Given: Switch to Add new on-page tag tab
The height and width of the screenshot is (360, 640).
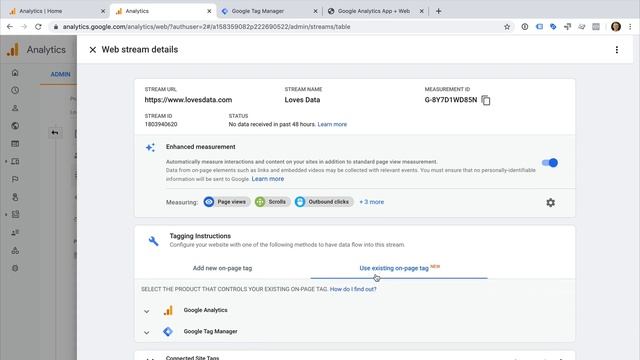Looking at the screenshot, I should [222, 268].
